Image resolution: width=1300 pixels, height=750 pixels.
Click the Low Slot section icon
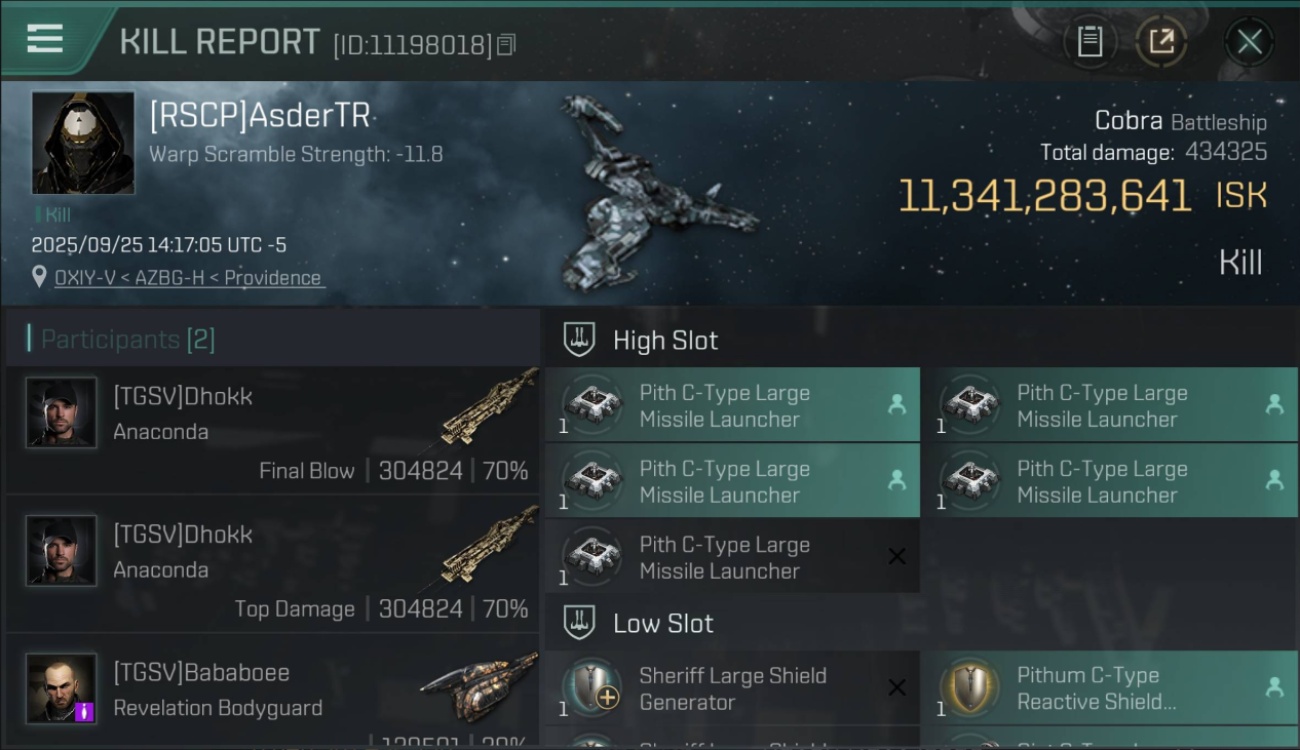pyautogui.click(x=579, y=623)
